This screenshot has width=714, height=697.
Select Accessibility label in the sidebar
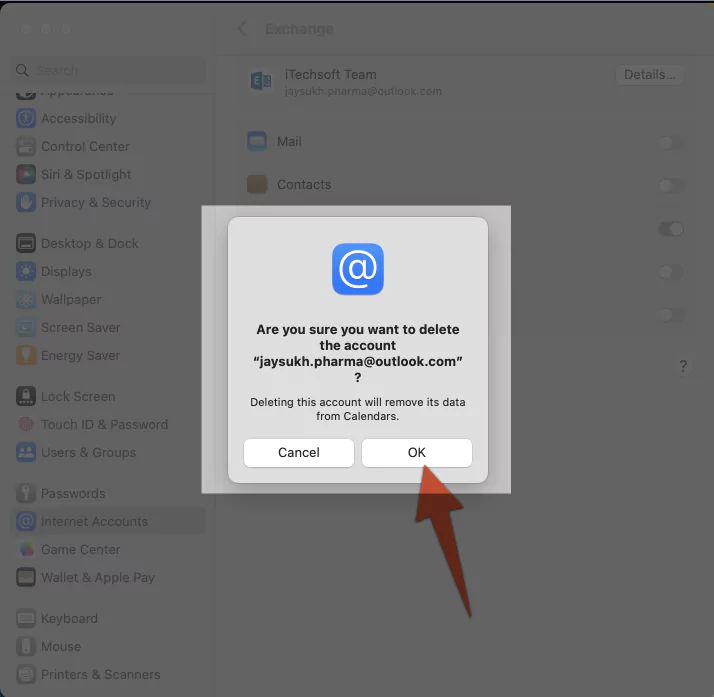[79, 118]
